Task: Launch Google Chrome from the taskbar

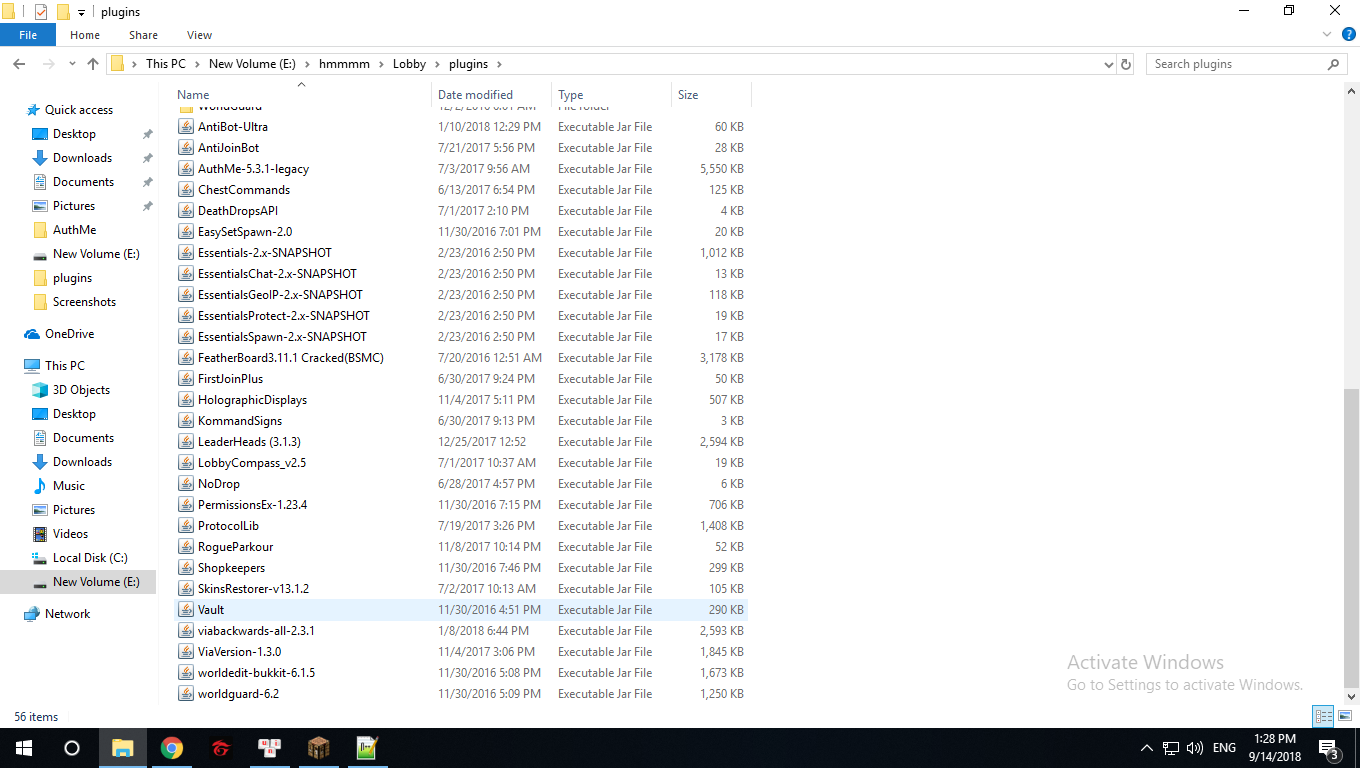Action: coord(172,747)
